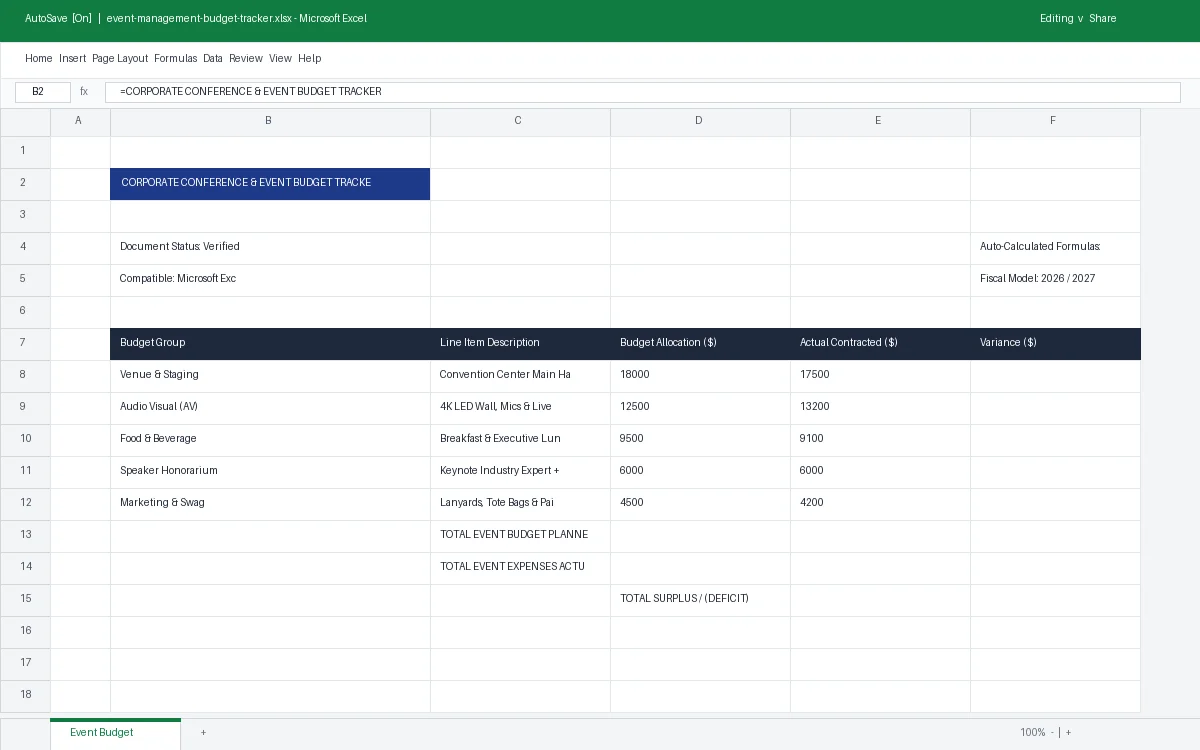Viewport: 1200px width, 750px height.
Task: Click the Fiscal Model: 2026 / 2027 cell
Action: click(x=1055, y=280)
